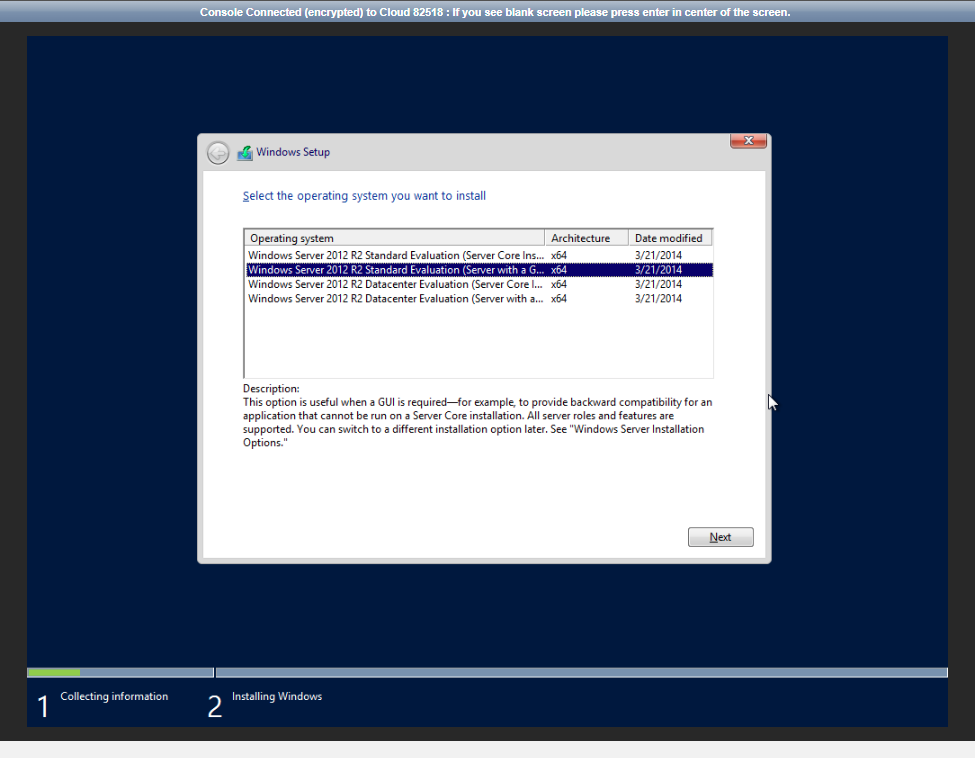The width and height of the screenshot is (975, 758).
Task: Click the Console Connected banner text
Action: point(495,12)
